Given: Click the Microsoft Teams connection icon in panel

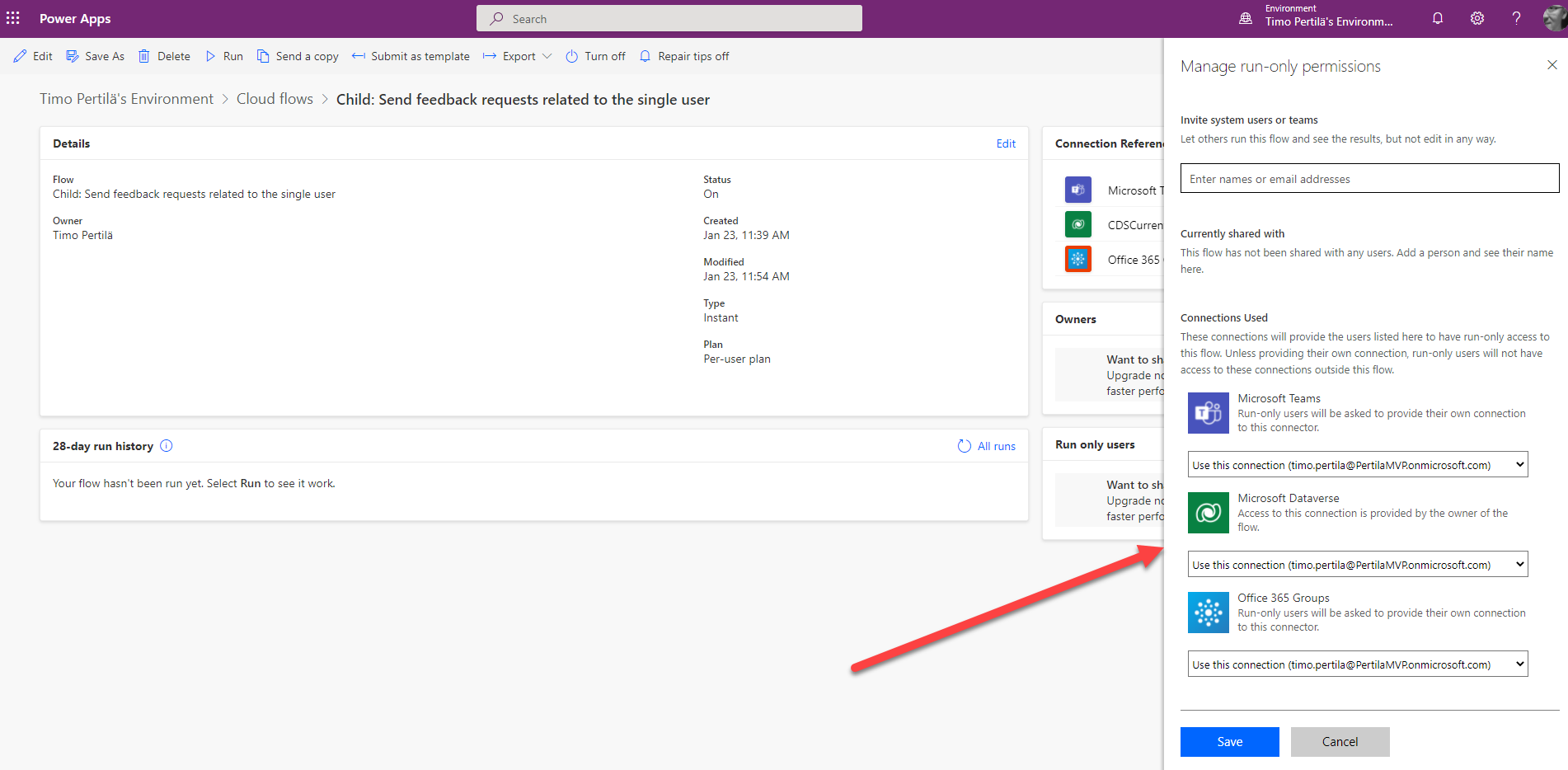Looking at the screenshot, I should (1208, 413).
